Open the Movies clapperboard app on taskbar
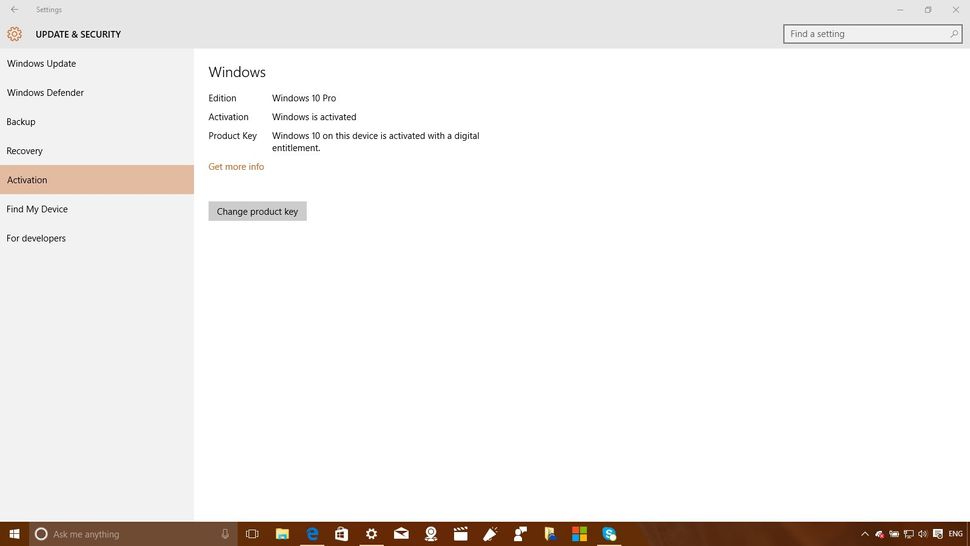 tap(460, 534)
